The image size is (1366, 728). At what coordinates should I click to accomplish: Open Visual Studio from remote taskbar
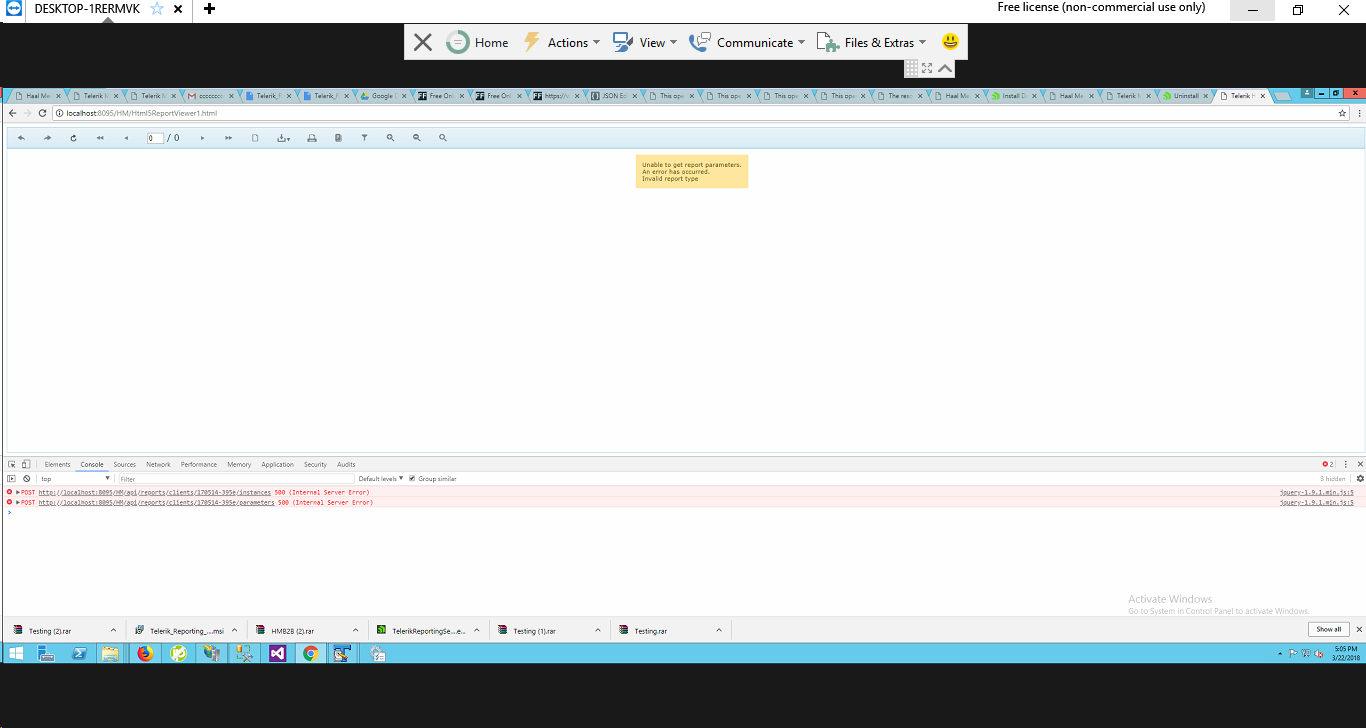(x=277, y=653)
